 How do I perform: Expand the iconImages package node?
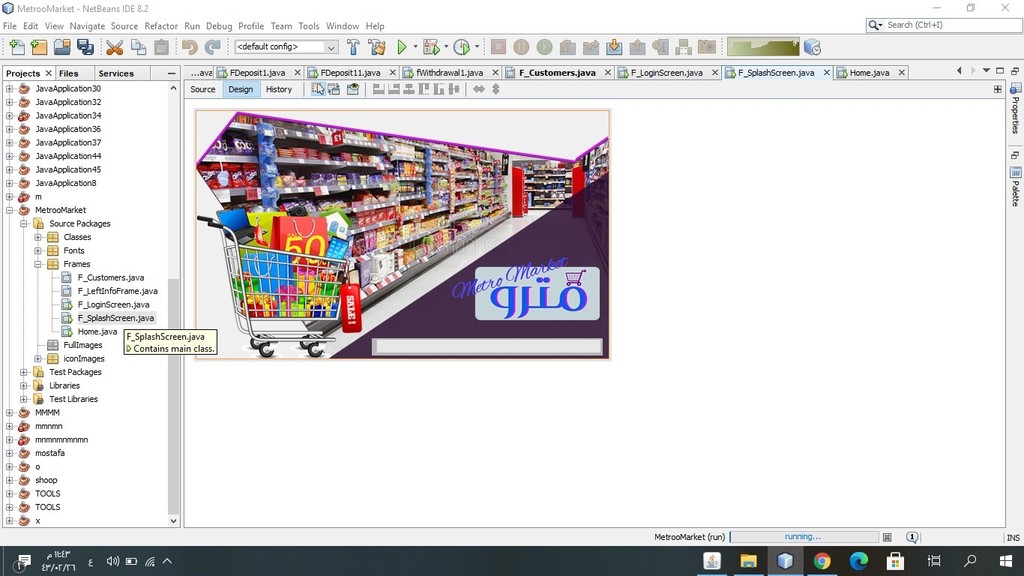point(38,359)
